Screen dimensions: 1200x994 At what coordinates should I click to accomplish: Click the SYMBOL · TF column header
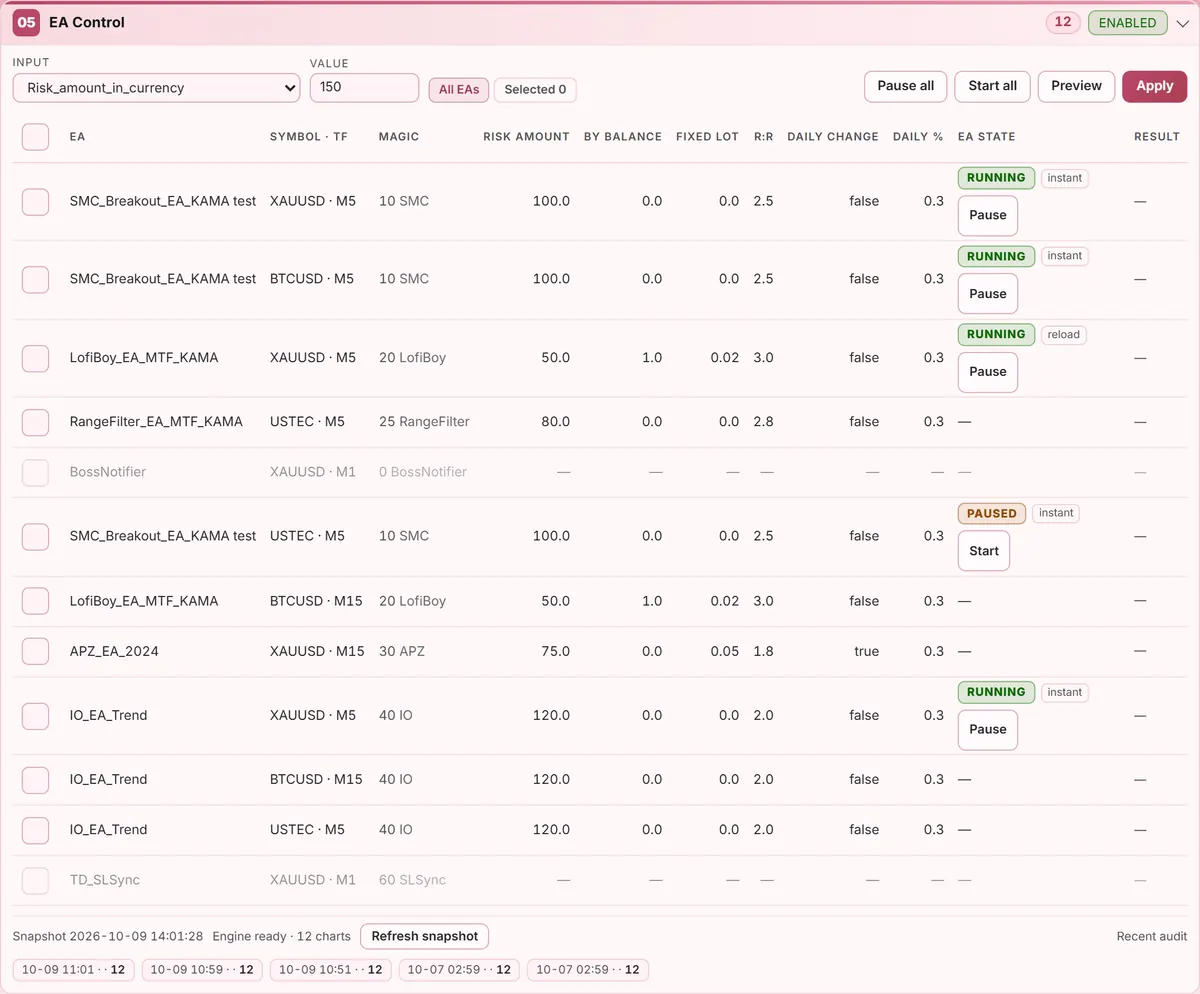click(309, 137)
